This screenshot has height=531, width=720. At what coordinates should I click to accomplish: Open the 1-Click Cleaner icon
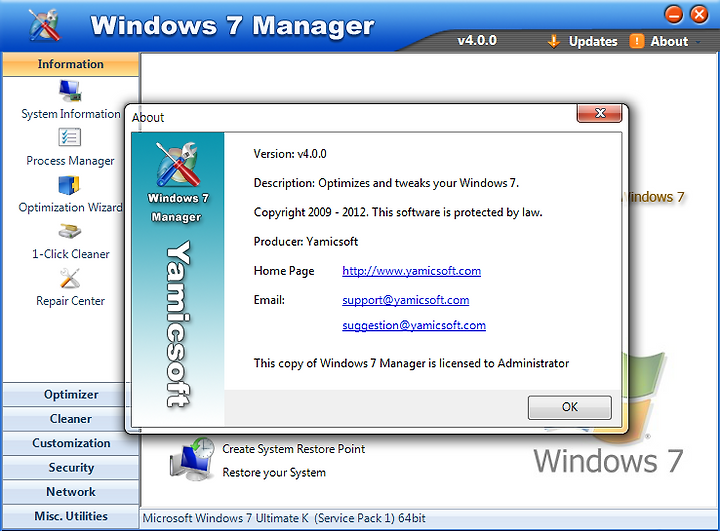[x=70, y=231]
